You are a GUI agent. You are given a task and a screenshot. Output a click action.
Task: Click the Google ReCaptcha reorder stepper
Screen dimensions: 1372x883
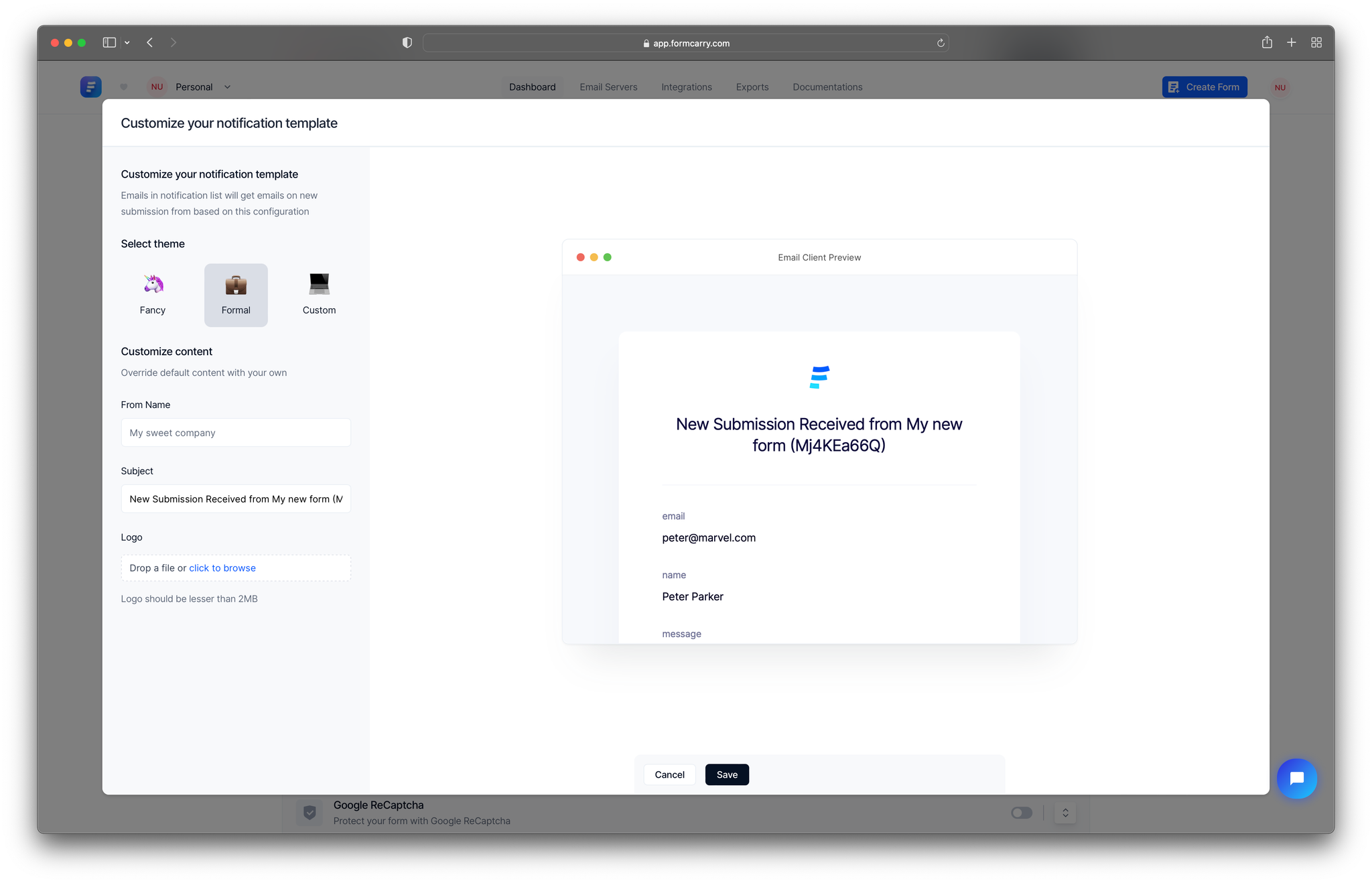(1065, 813)
